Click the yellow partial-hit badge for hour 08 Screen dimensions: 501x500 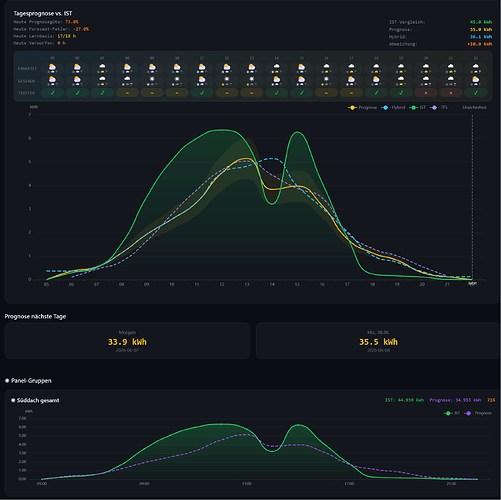pyautogui.click(x=127, y=93)
